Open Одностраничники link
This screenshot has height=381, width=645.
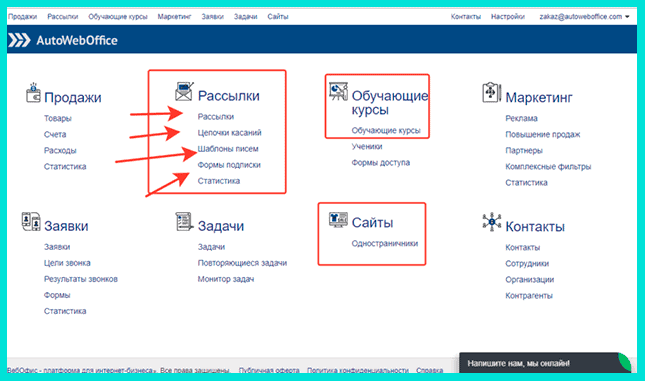385,244
